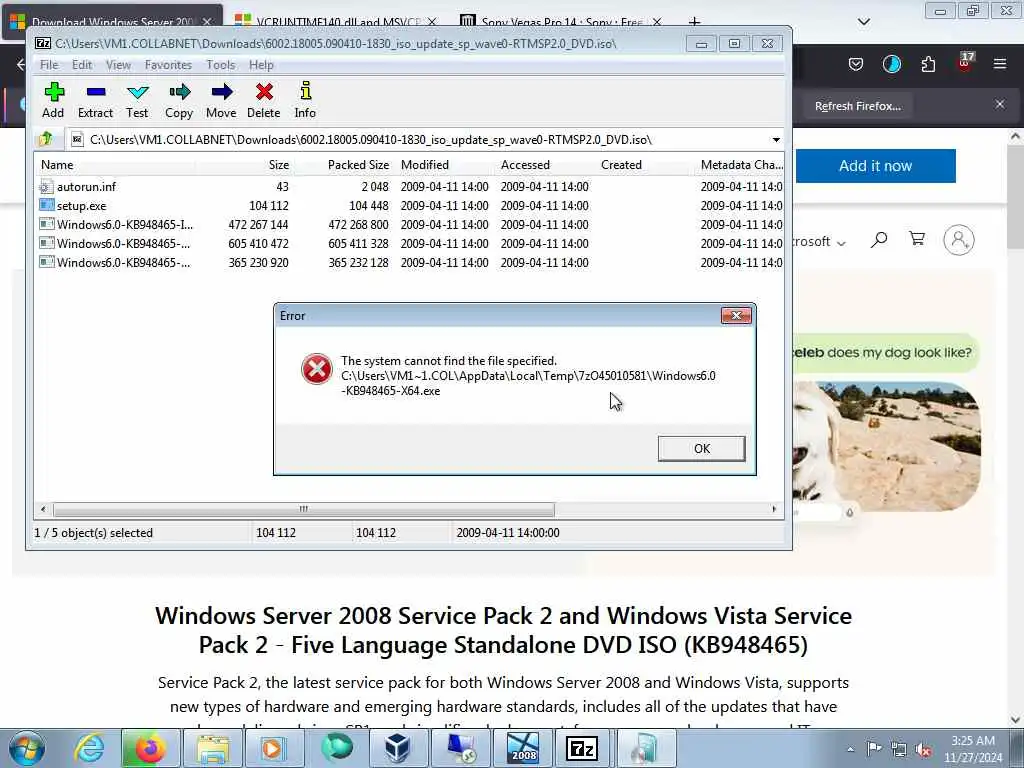
Task: Open VirtualBox from the taskbar
Action: 398,748
